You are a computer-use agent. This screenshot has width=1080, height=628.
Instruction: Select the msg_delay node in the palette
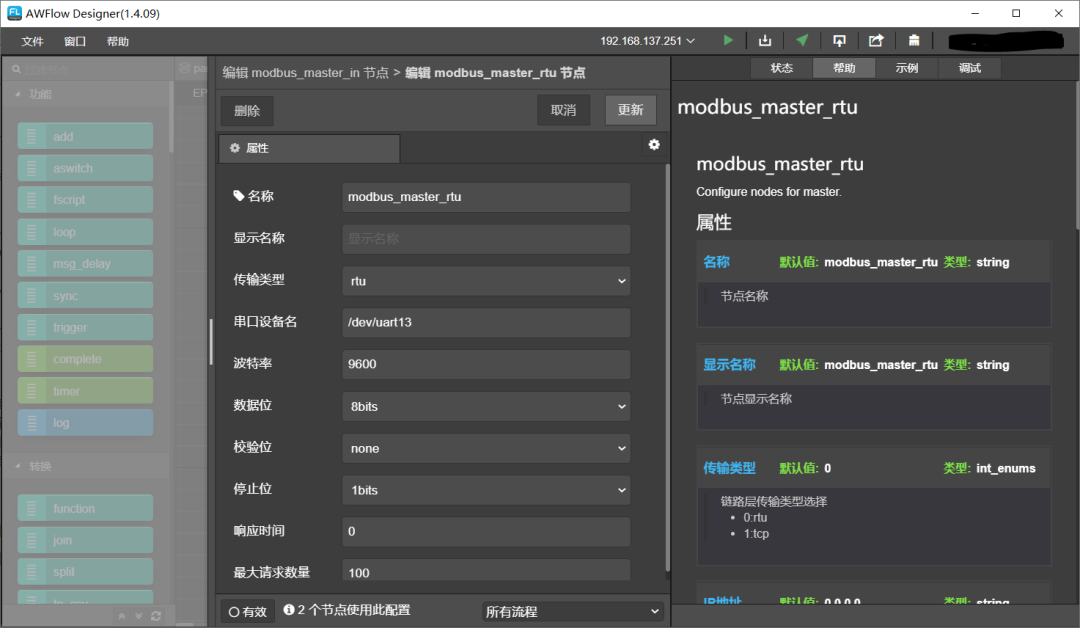85,263
